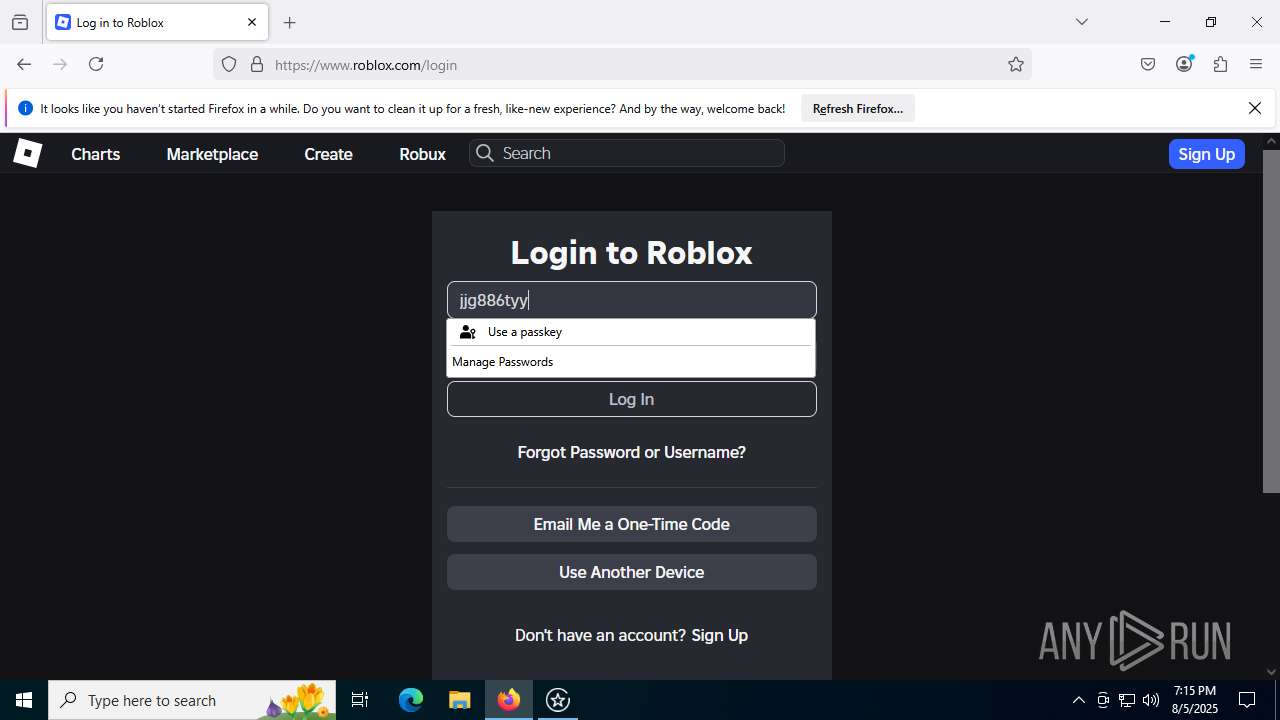Open the Create nav item
Screen dimensions: 1280x720
click(328, 154)
